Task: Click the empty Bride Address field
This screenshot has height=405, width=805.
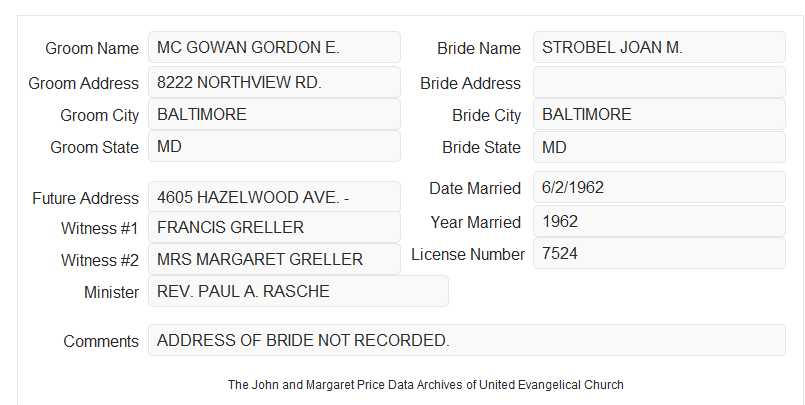Action: click(659, 82)
